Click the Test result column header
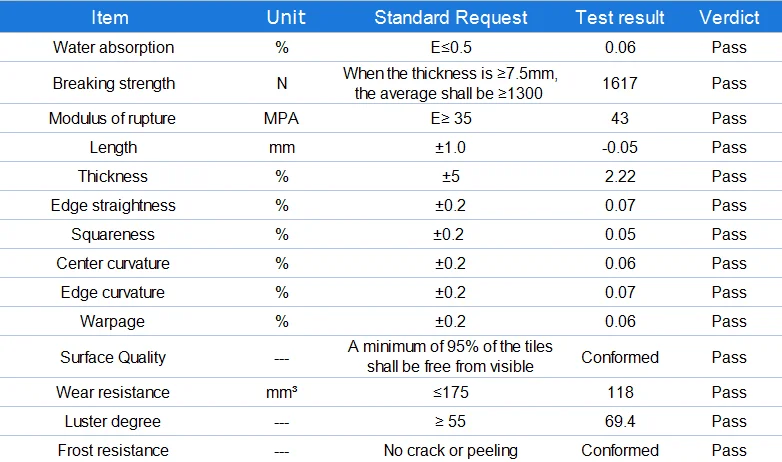The image size is (782, 462). click(620, 17)
